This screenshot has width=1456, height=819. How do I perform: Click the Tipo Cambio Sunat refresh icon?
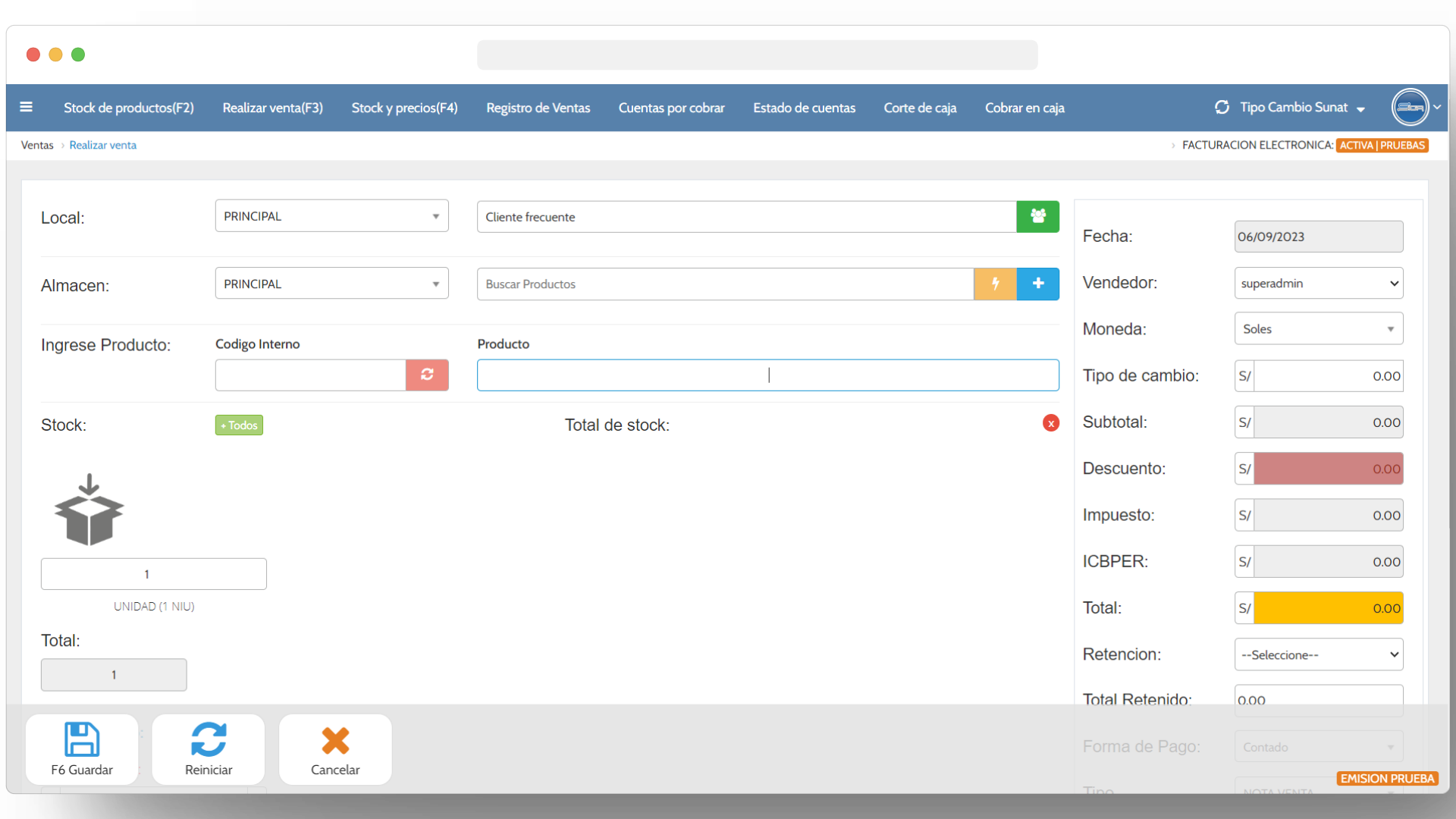[x=1222, y=107]
